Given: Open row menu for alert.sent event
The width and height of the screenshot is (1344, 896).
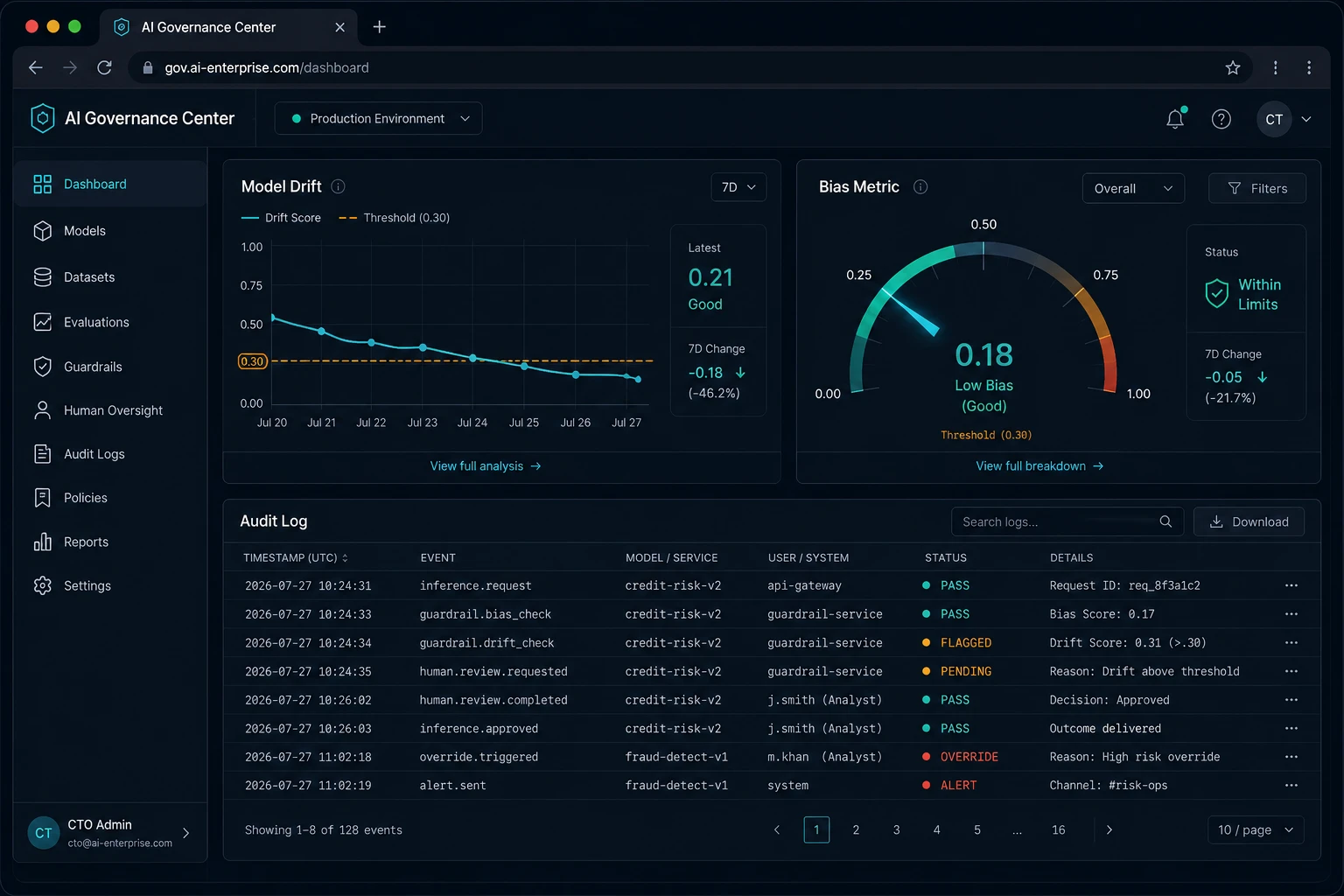Looking at the screenshot, I should 1291,786.
